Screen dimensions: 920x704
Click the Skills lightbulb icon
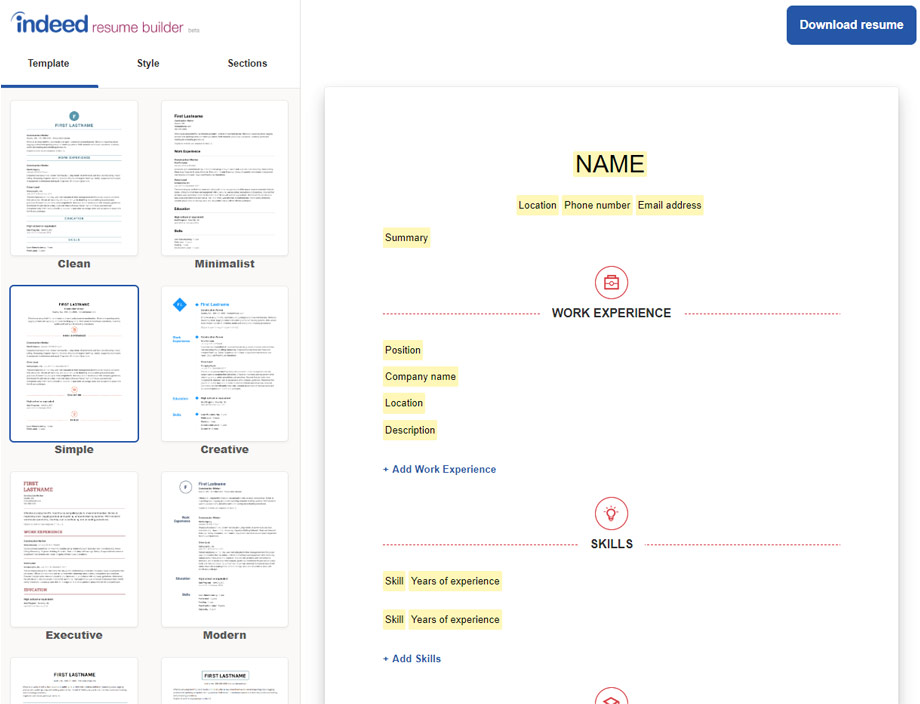click(x=611, y=514)
